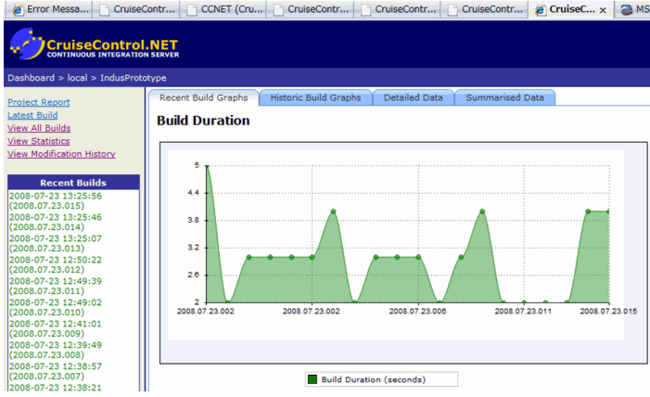Click the View Statistics link
The image size is (650, 397).
39,141
